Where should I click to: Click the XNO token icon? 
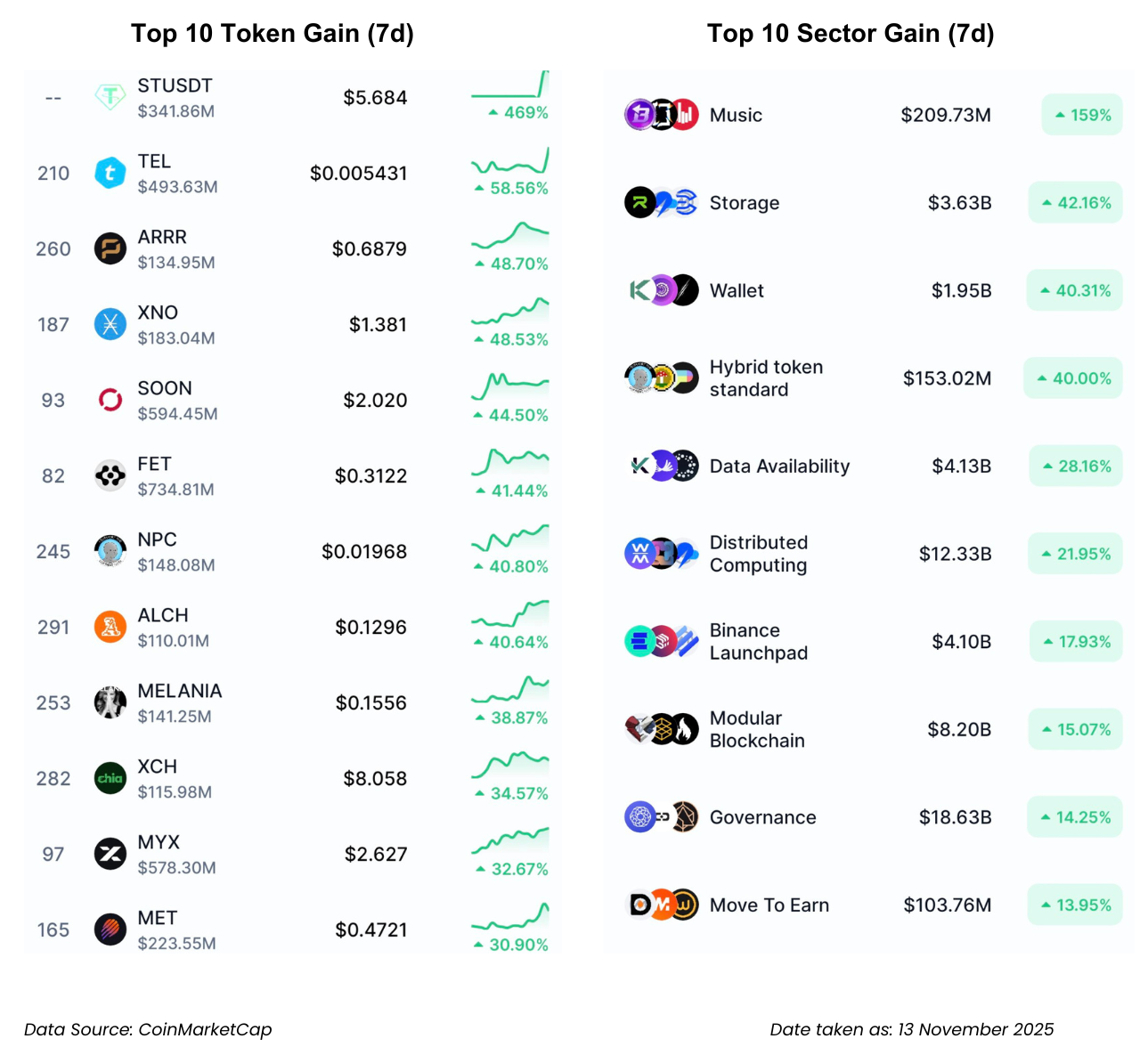pyautogui.click(x=110, y=324)
